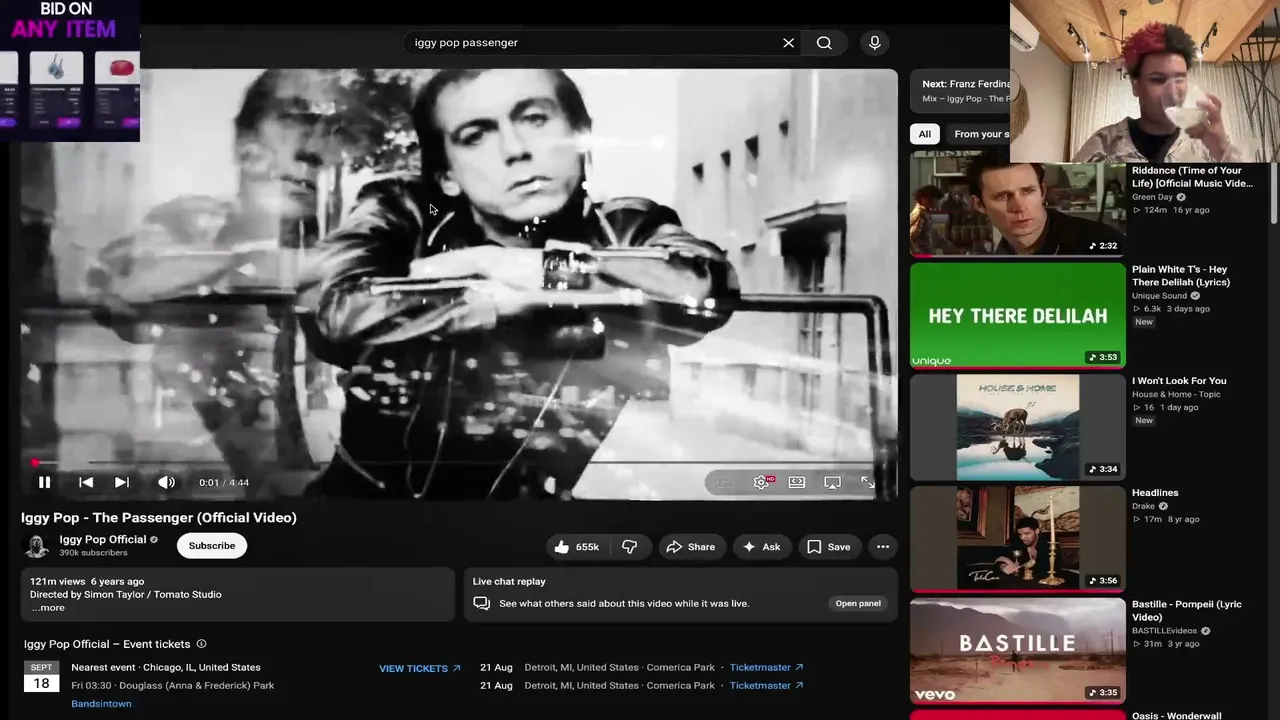Select the 'From your search' filter chip

(980, 134)
